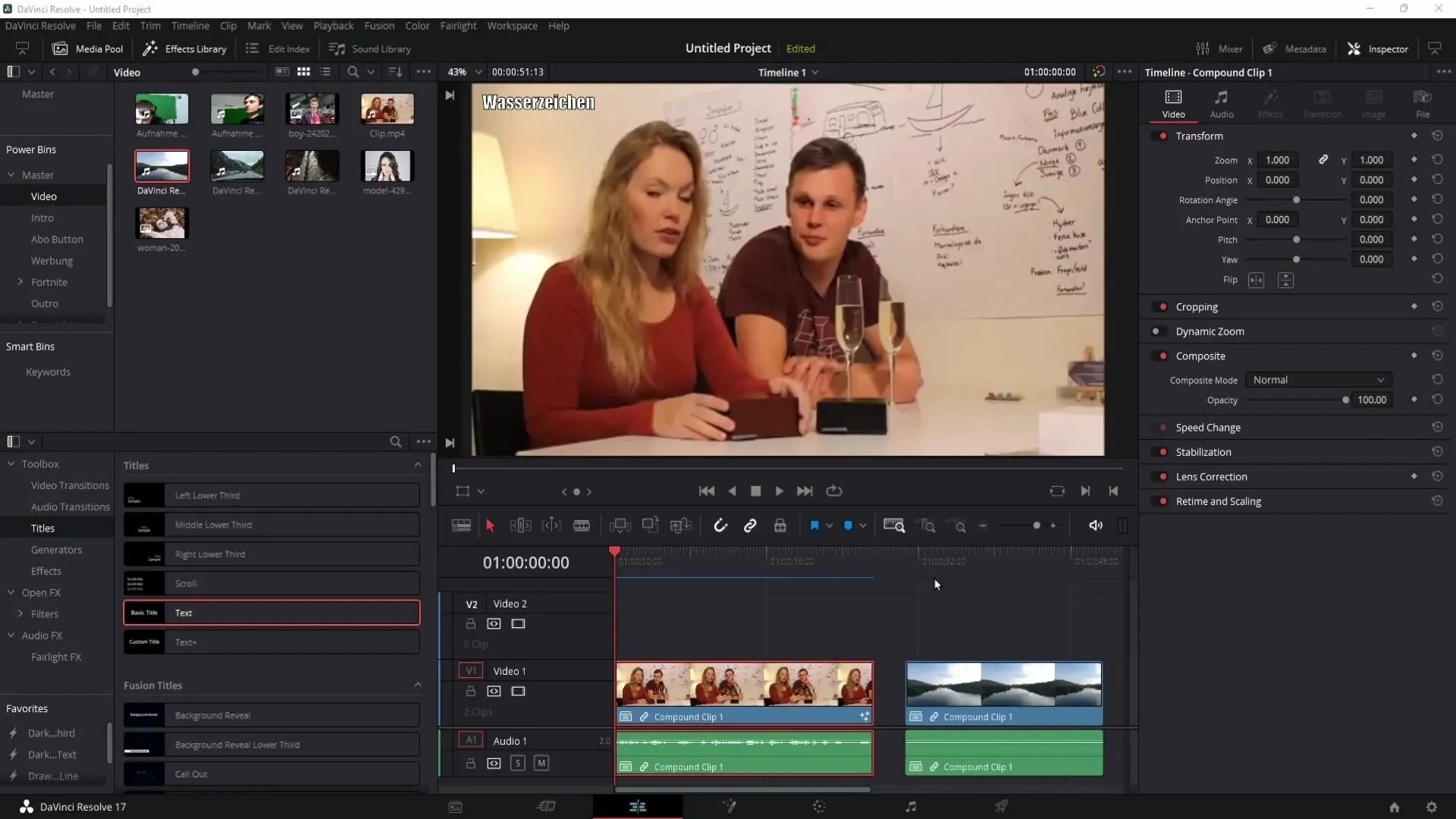
Task: Click the Deliver page icon bottom toolbar
Action: pyautogui.click(x=1002, y=806)
